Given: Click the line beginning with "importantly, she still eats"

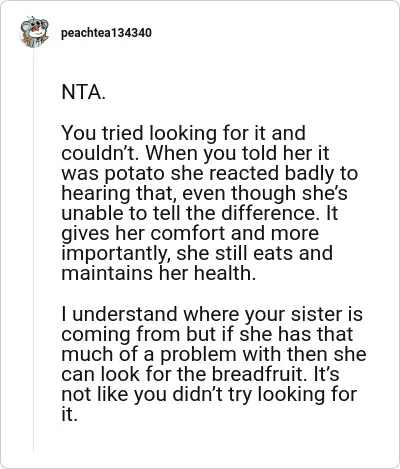Looking at the screenshot, I should 197,253.
